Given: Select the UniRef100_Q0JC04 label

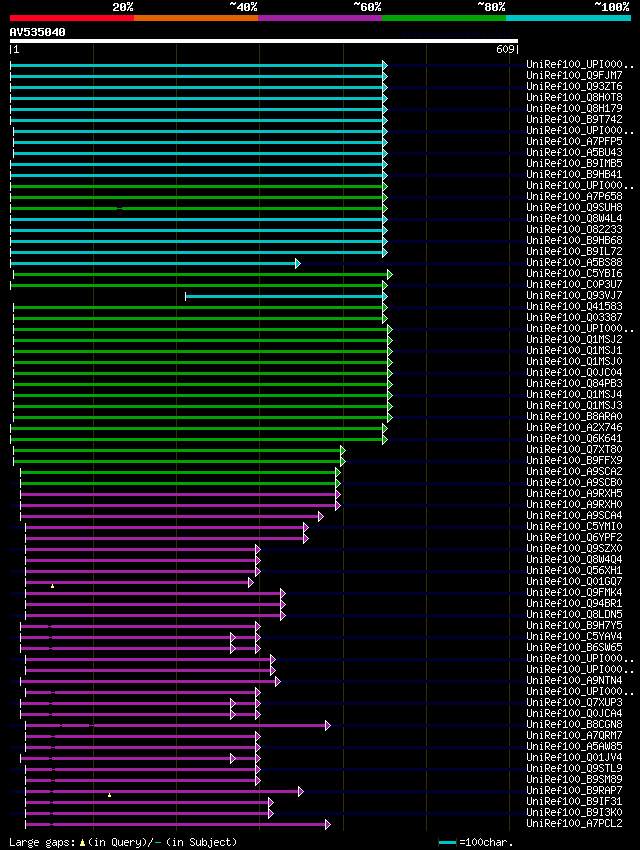Looking at the screenshot, I should tap(574, 372).
